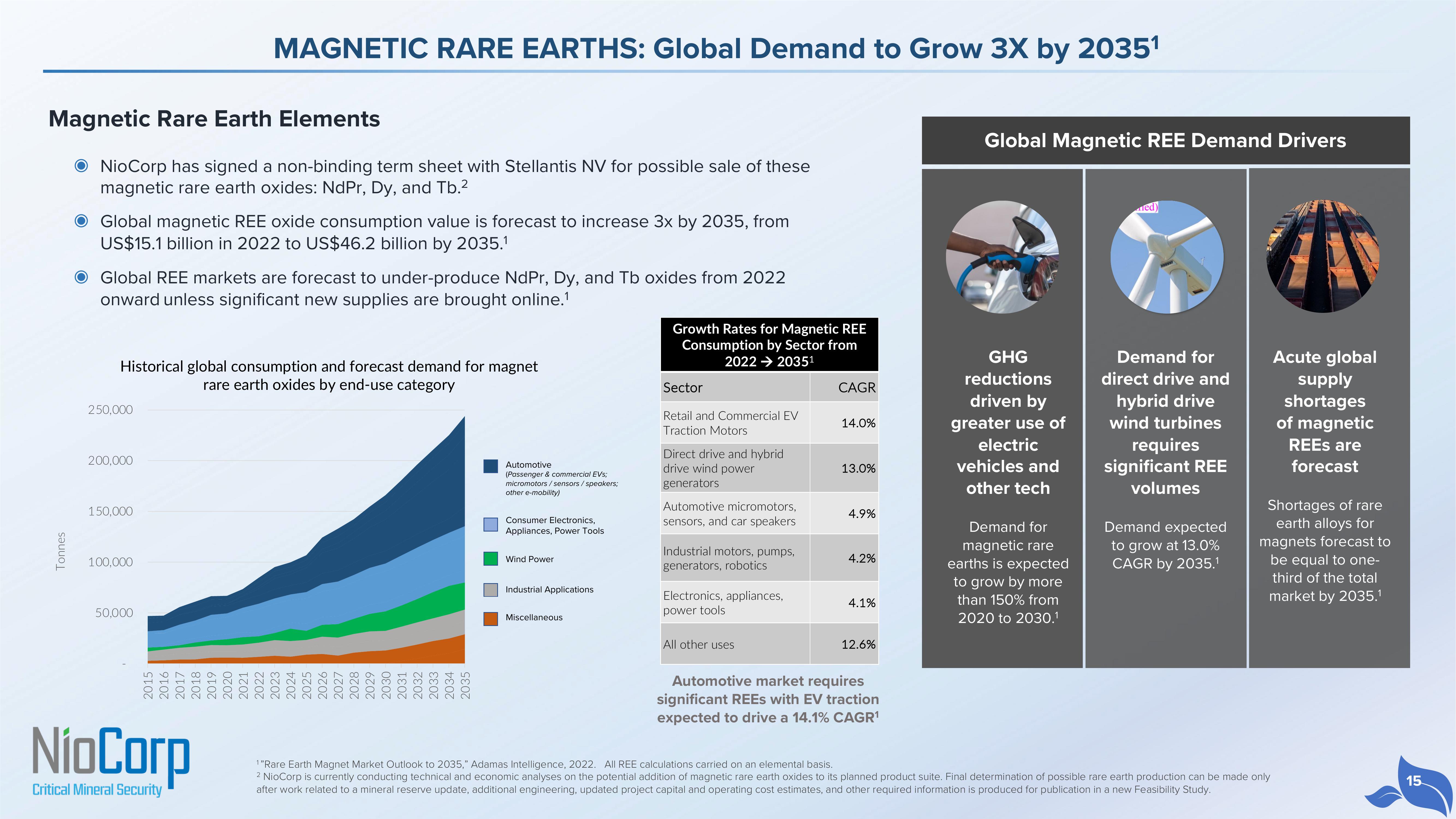
Task: Click the slide title 'MAGNETIC RARE EARTHS'
Action: click(x=716, y=48)
